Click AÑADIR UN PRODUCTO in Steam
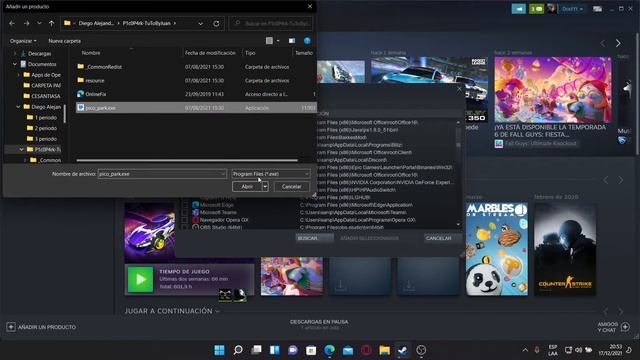640x360 pixels. (x=41, y=327)
